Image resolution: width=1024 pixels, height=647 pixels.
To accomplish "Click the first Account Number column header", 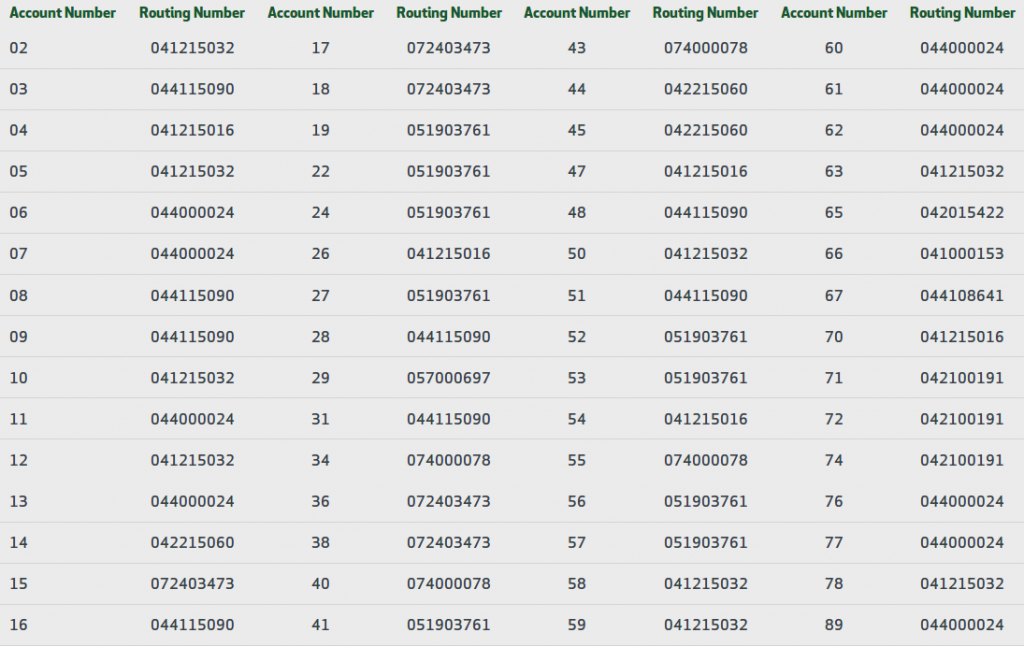I will coord(63,13).
